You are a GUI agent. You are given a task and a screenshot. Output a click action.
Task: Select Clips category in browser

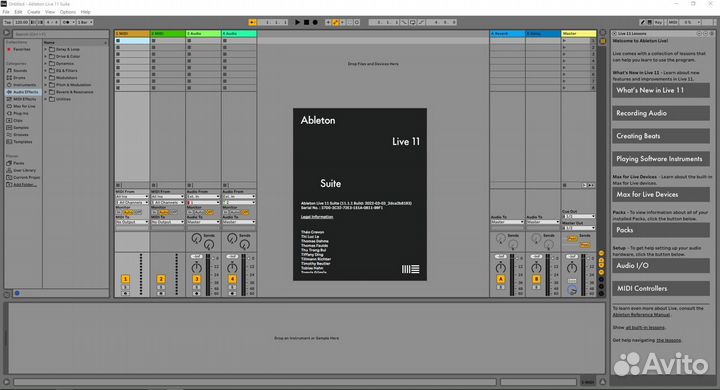click(18, 120)
